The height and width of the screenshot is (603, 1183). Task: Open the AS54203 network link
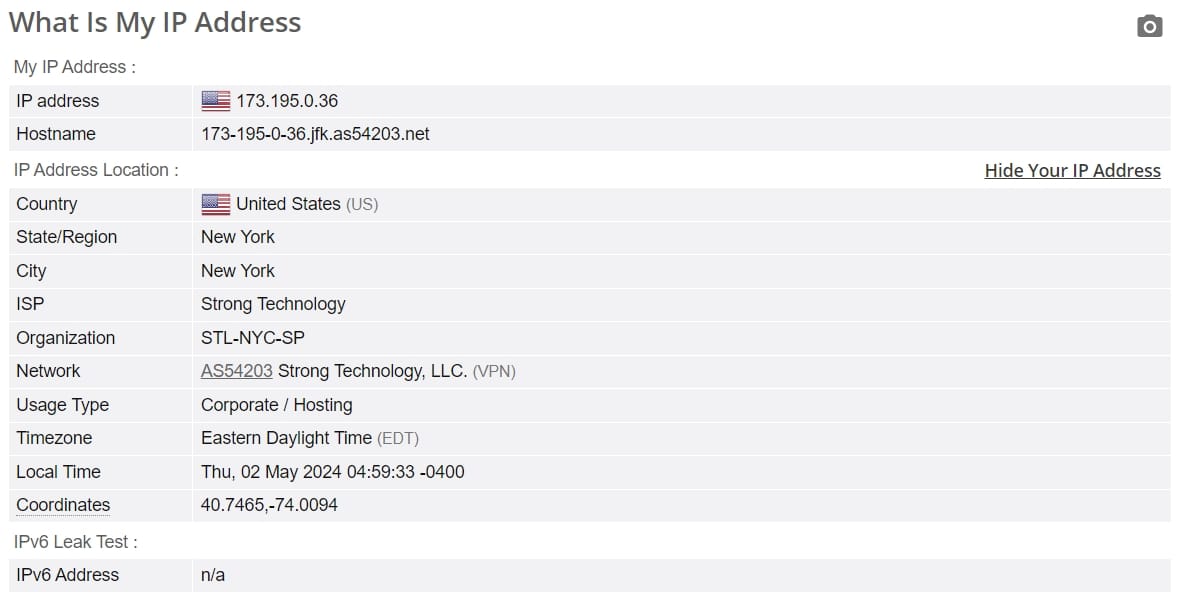point(236,371)
